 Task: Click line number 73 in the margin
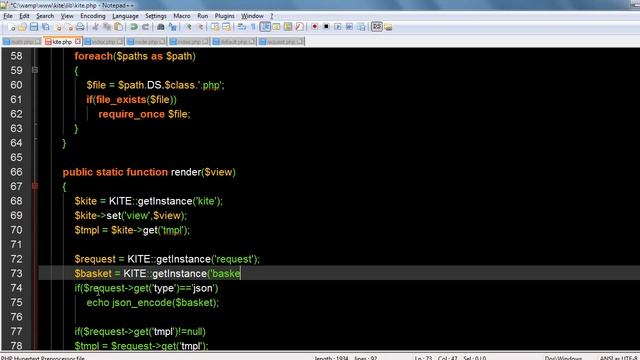16,273
